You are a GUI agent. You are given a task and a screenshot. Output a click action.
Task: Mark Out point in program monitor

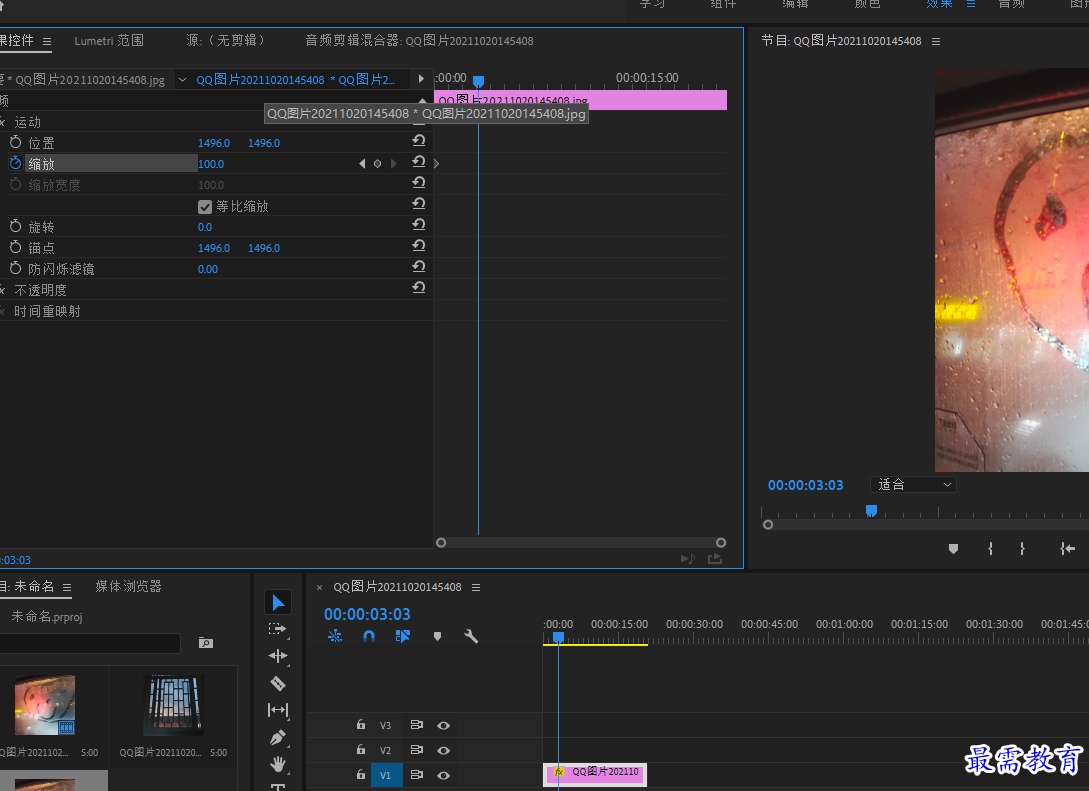1022,549
